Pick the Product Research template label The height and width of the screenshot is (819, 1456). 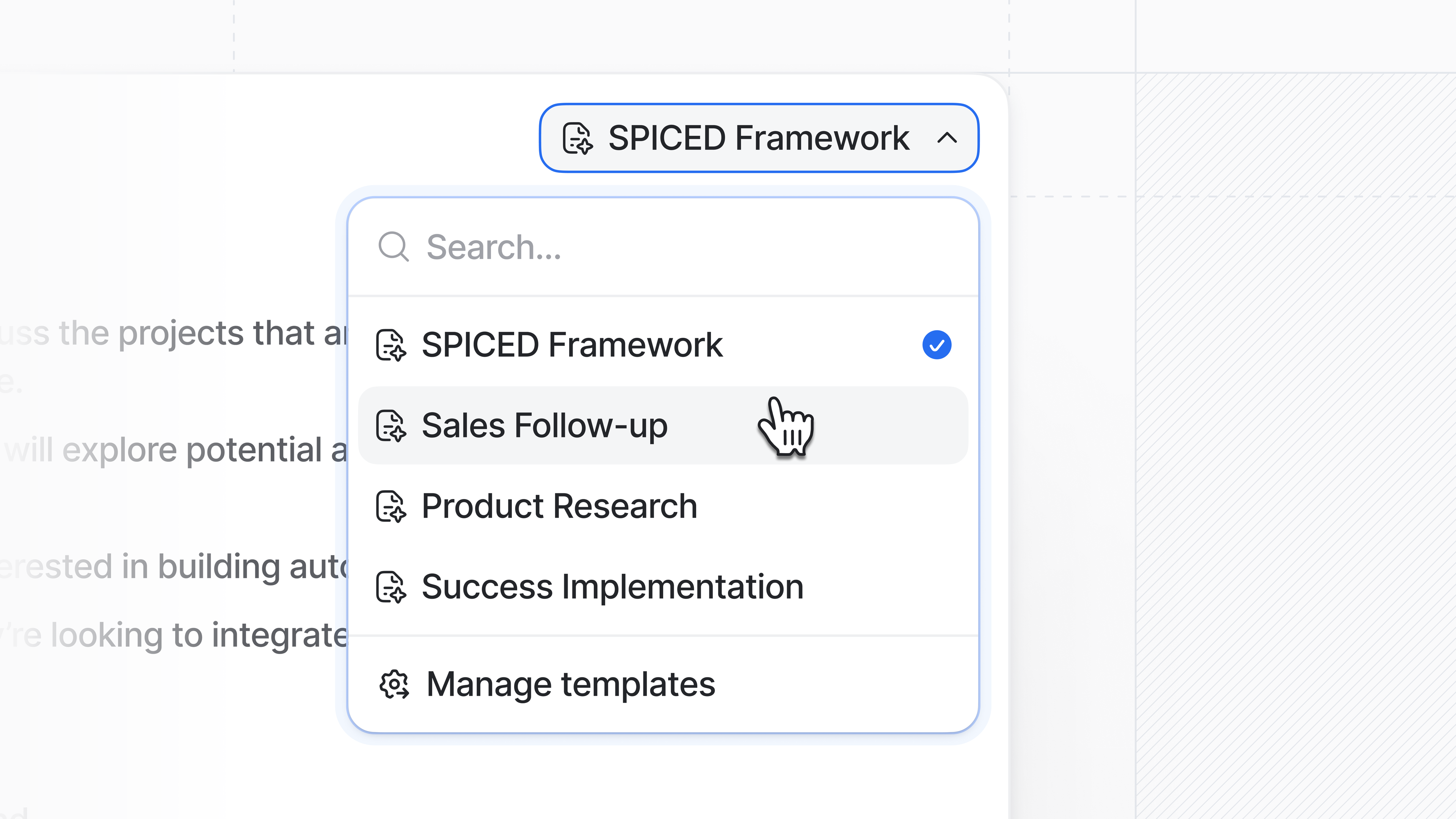click(560, 506)
